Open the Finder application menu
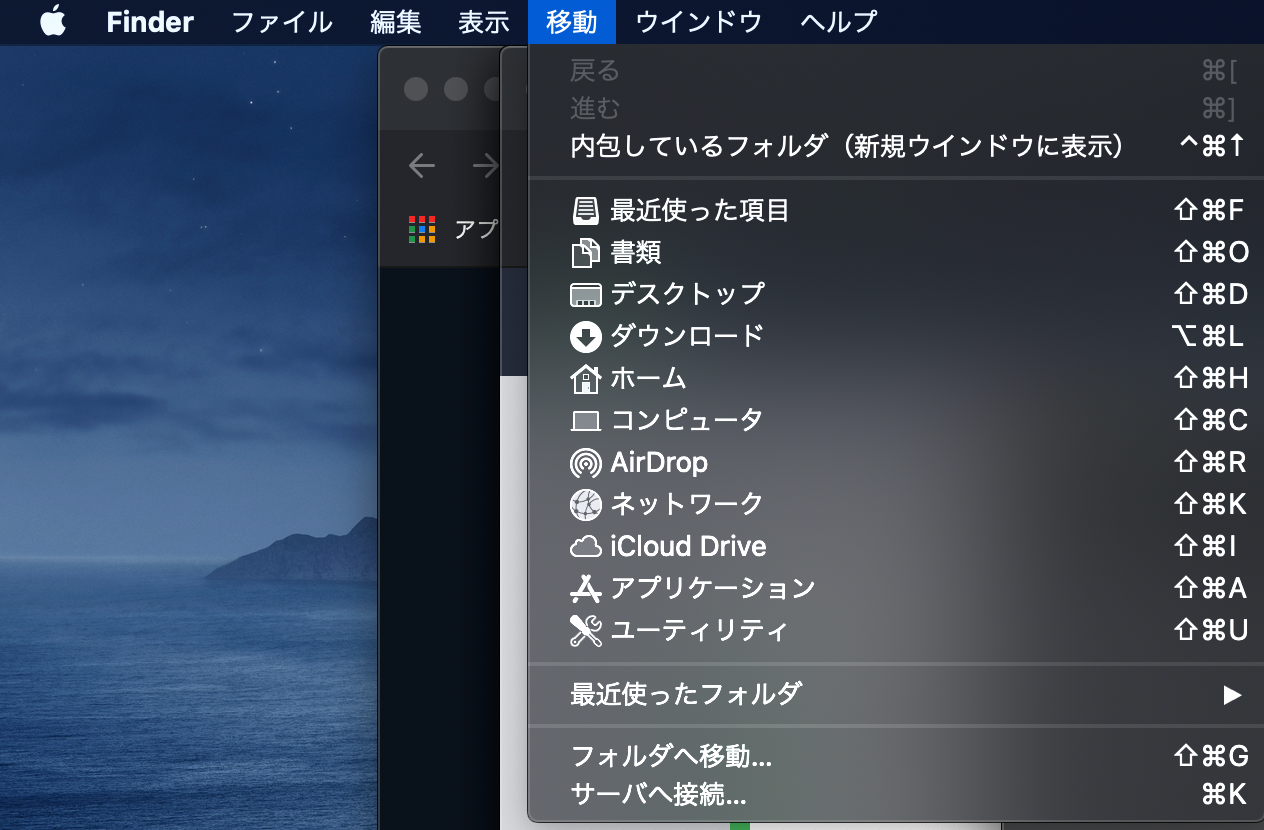The height and width of the screenshot is (830, 1264). pyautogui.click(x=150, y=22)
